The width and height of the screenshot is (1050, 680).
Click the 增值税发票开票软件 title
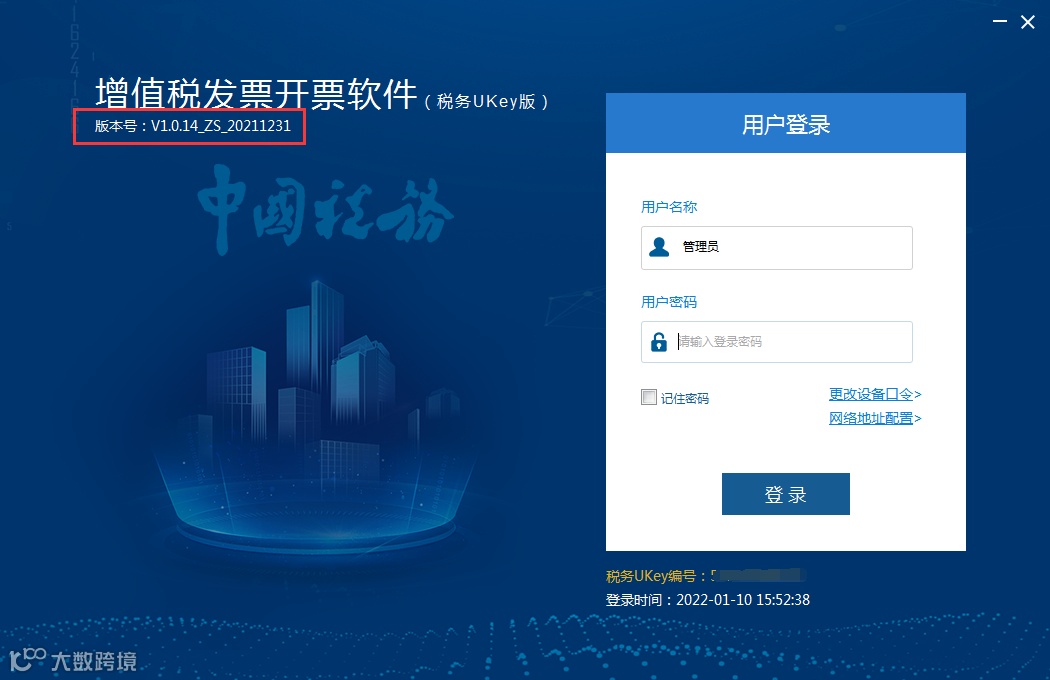click(256, 93)
